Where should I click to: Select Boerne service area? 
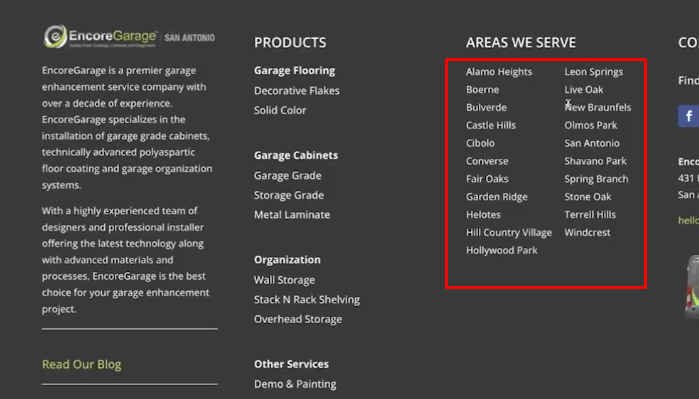[x=483, y=90]
